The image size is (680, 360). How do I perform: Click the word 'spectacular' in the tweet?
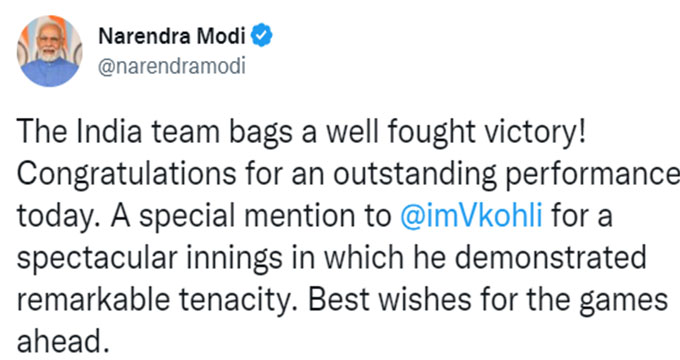coord(97,258)
